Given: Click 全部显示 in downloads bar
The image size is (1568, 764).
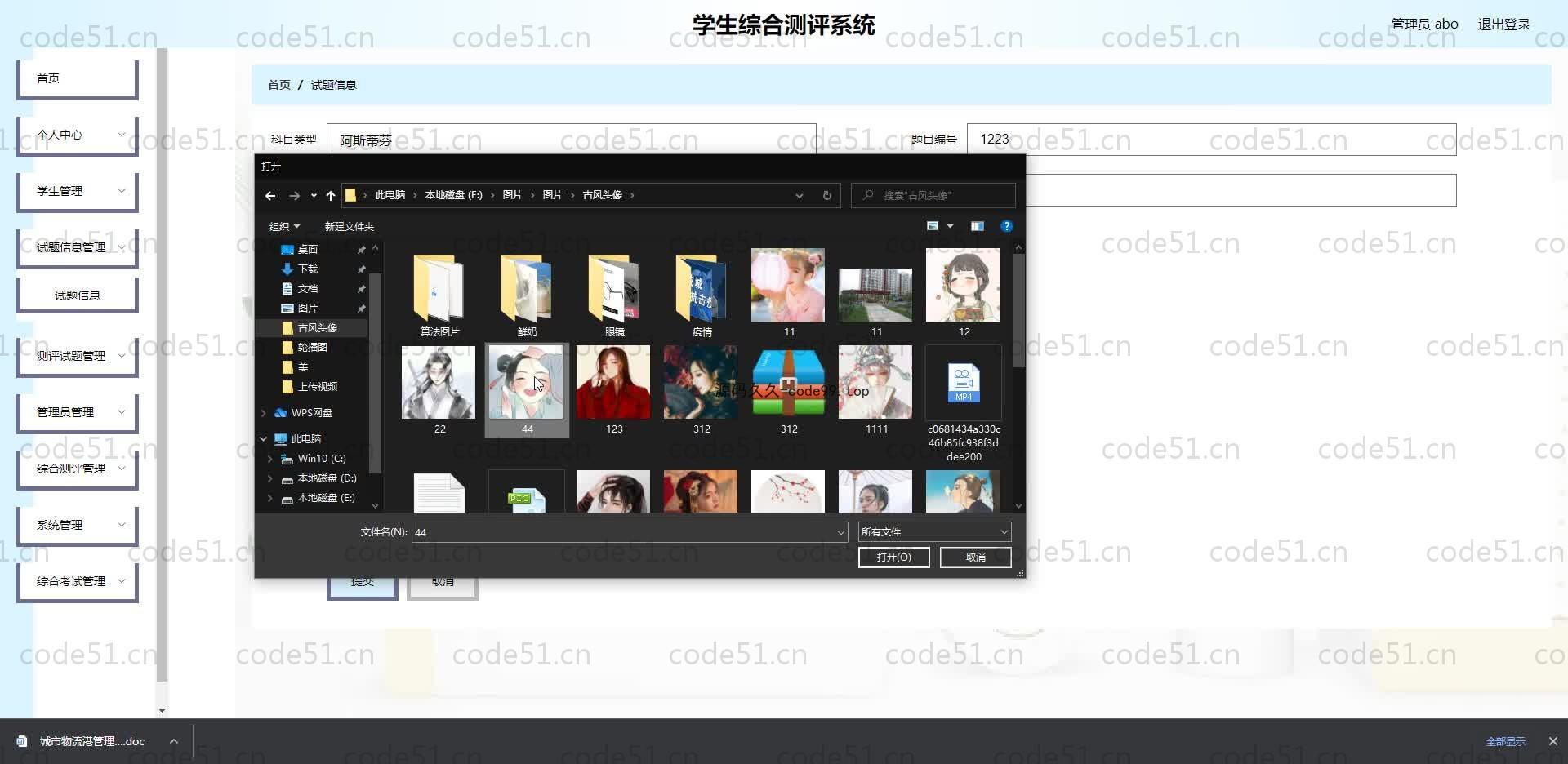Looking at the screenshot, I should [1505, 742].
